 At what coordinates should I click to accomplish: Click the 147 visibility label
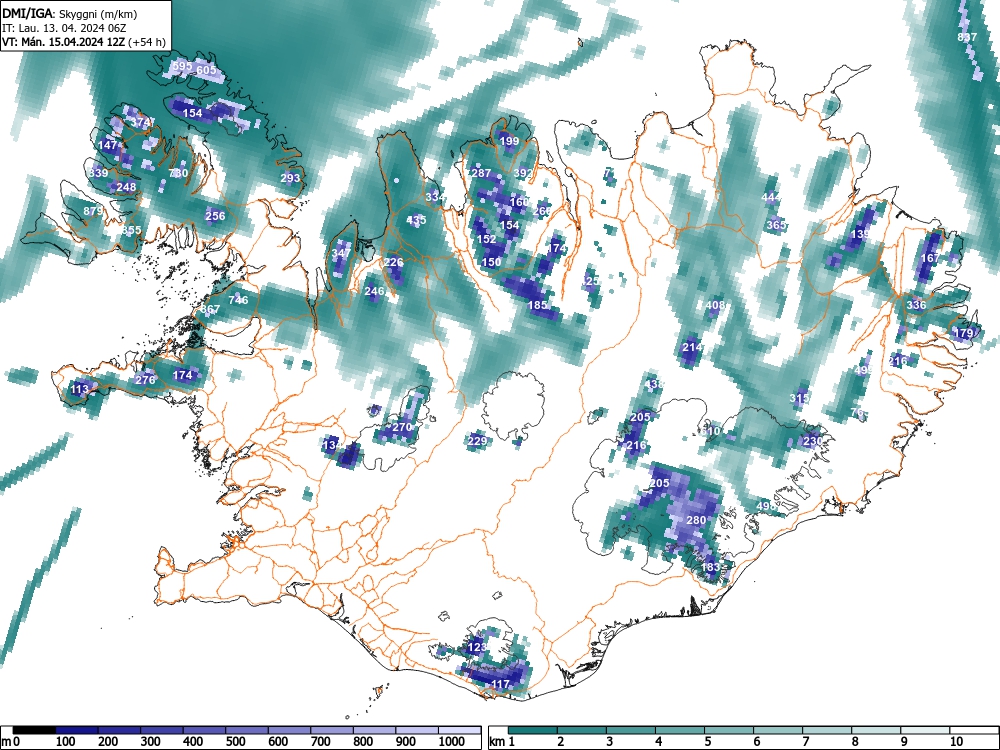click(x=108, y=145)
